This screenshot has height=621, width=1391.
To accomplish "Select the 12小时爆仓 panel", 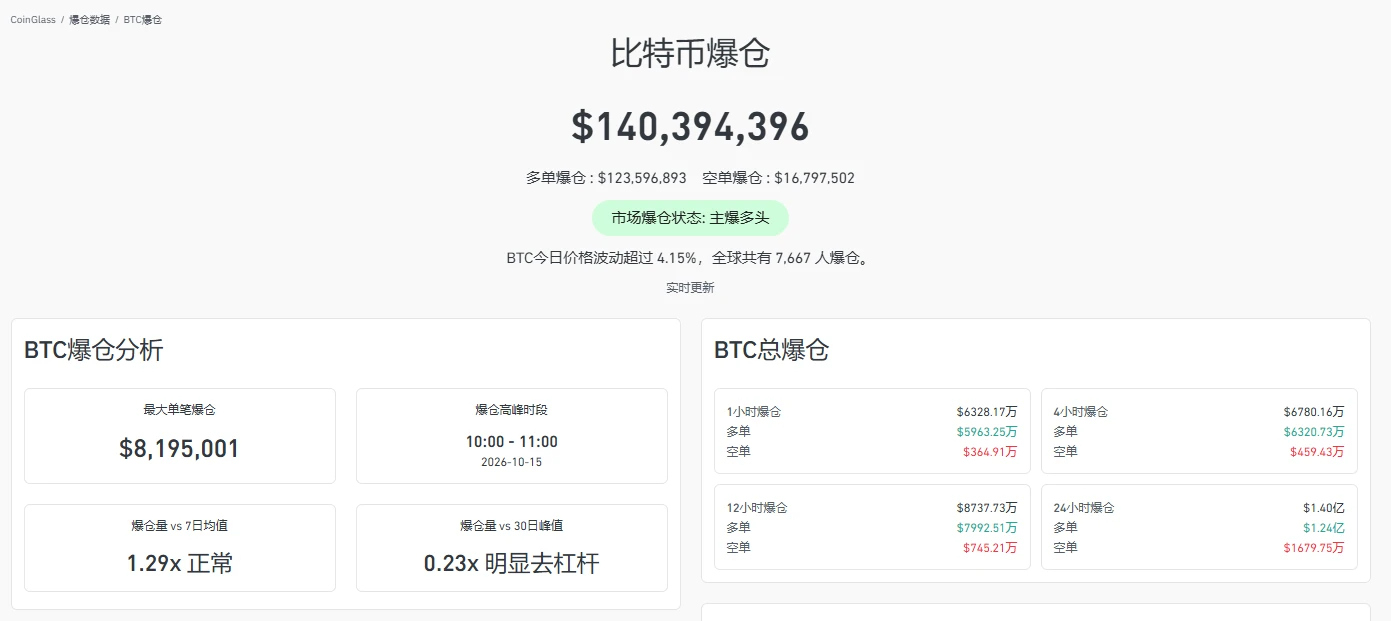I will pos(872,527).
